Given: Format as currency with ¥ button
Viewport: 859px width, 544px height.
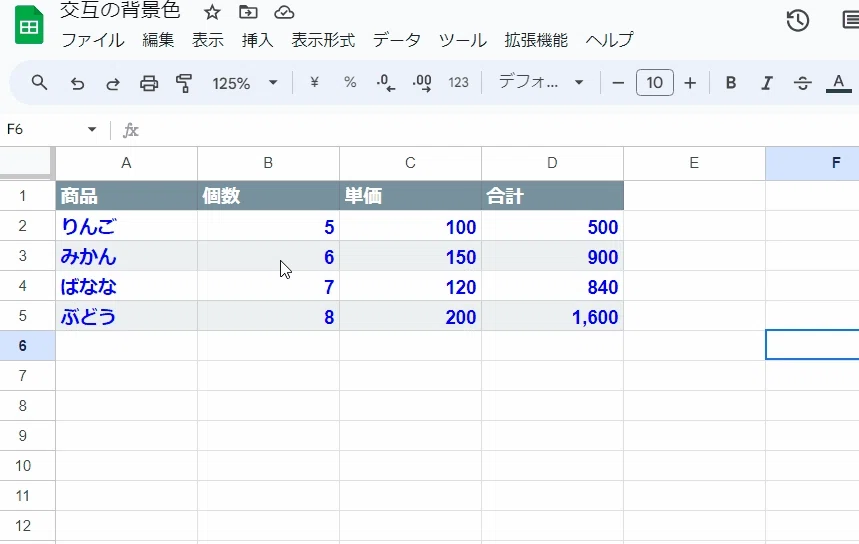Looking at the screenshot, I should coord(314,83).
